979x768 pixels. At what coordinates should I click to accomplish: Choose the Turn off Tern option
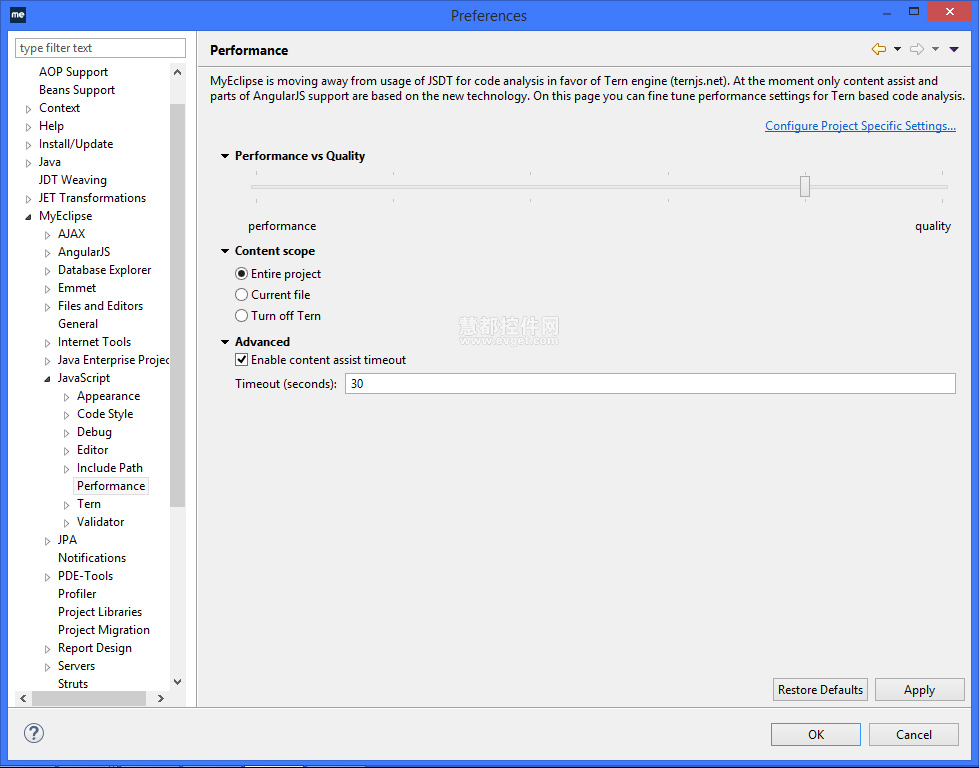click(242, 316)
